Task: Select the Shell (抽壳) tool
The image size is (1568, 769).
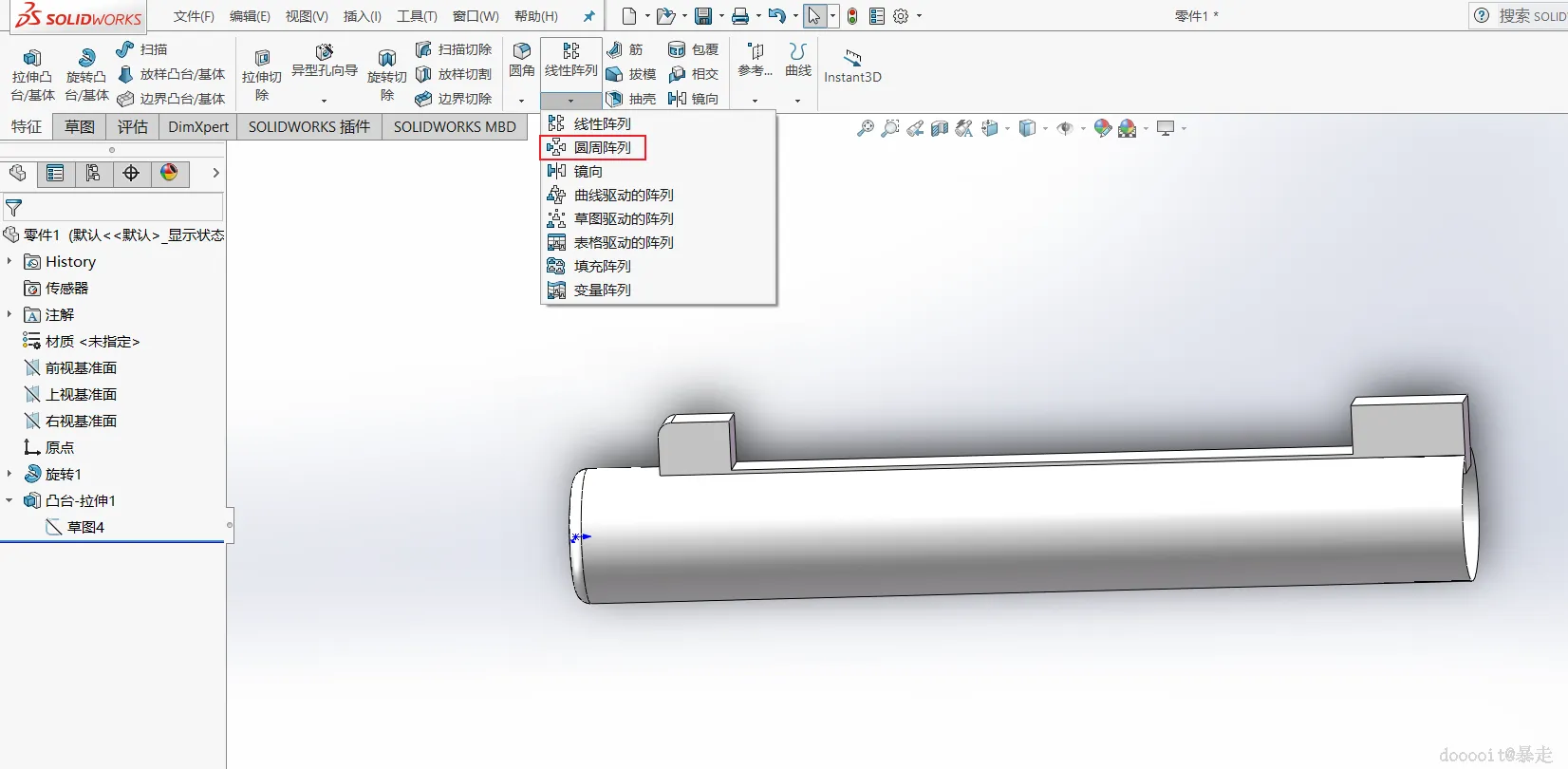Action: (x=631, y=99)
